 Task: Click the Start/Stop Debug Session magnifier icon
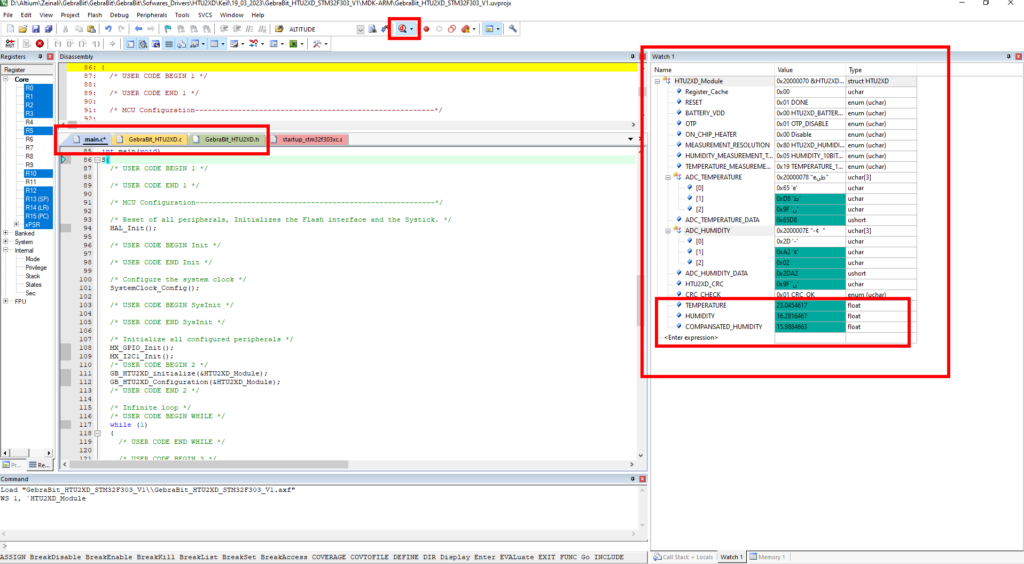coord(402,29)
